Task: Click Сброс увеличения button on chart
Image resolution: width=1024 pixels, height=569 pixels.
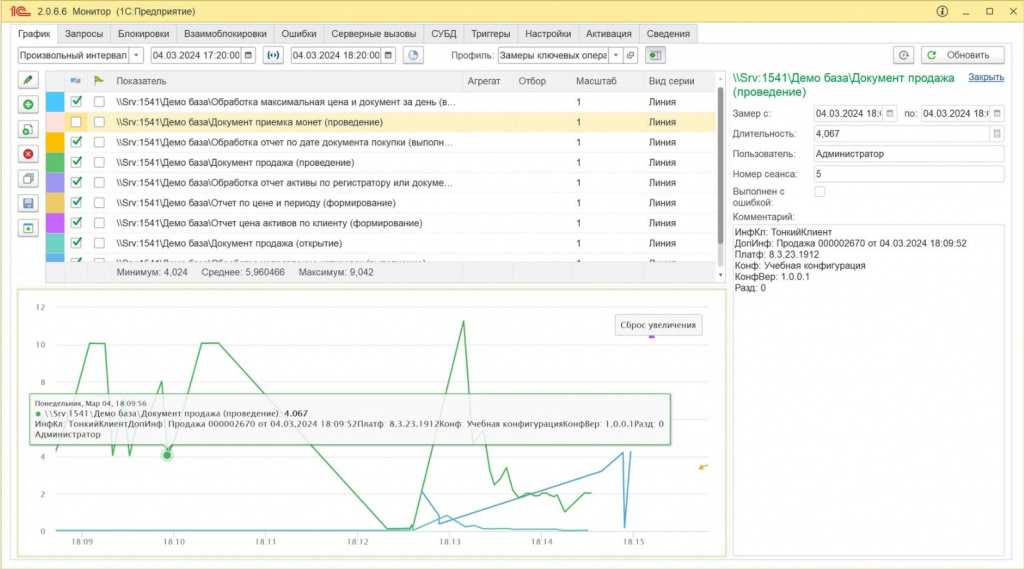Action: click(658, 325)
